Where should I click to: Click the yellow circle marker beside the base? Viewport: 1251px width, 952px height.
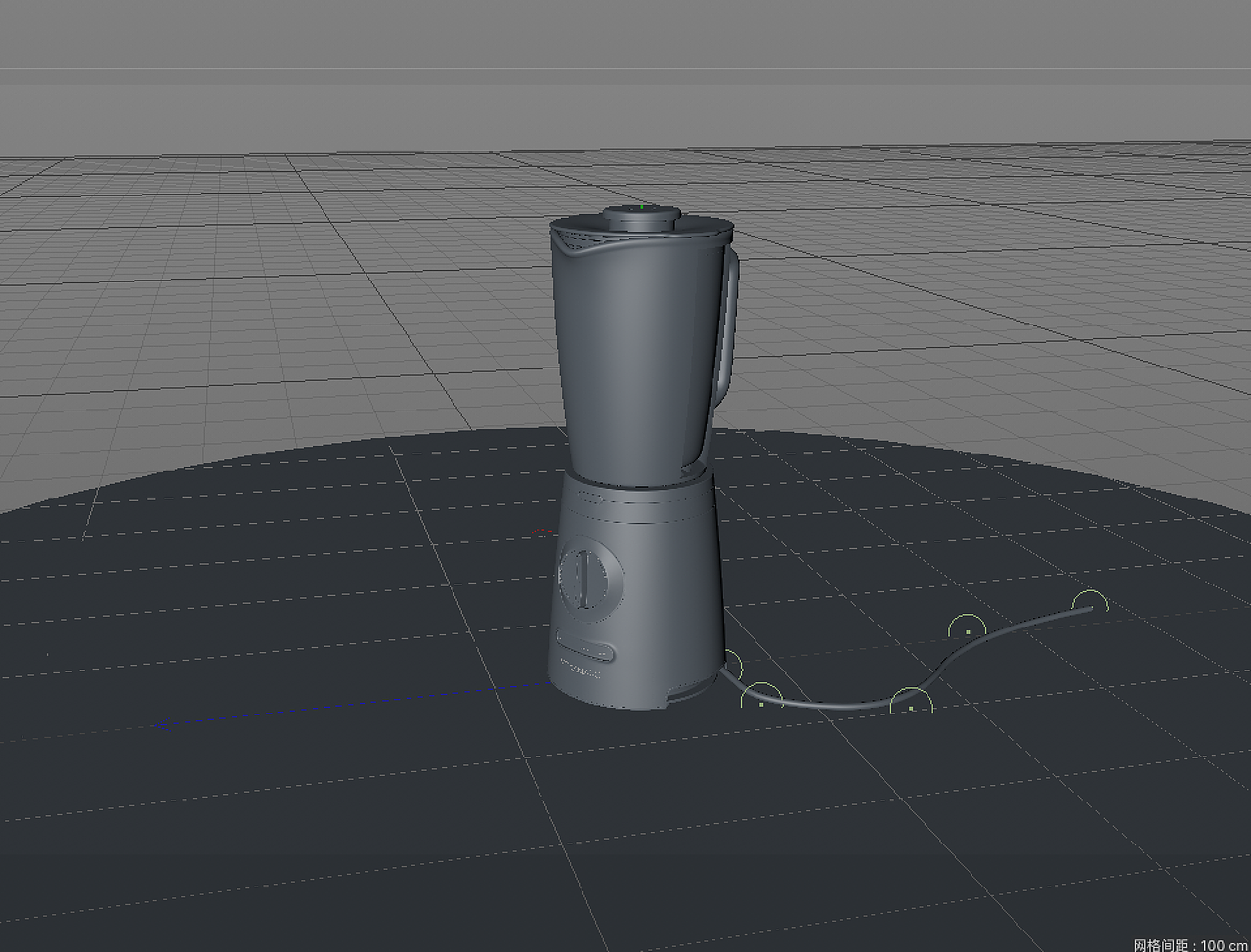(x=763, y=703)
